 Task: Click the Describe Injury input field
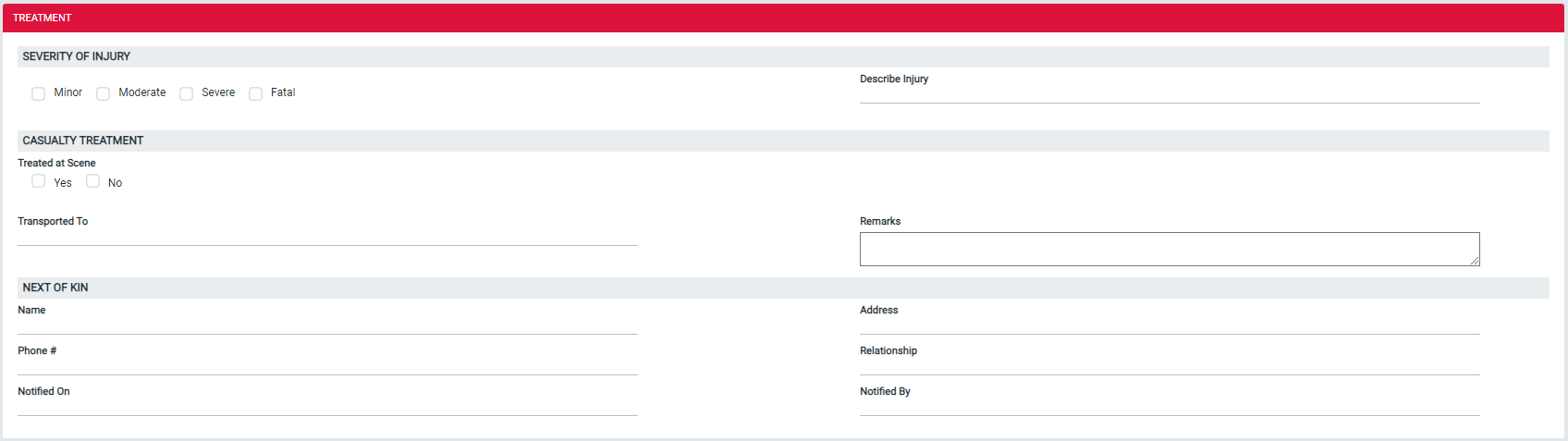tap(1170, 94)
